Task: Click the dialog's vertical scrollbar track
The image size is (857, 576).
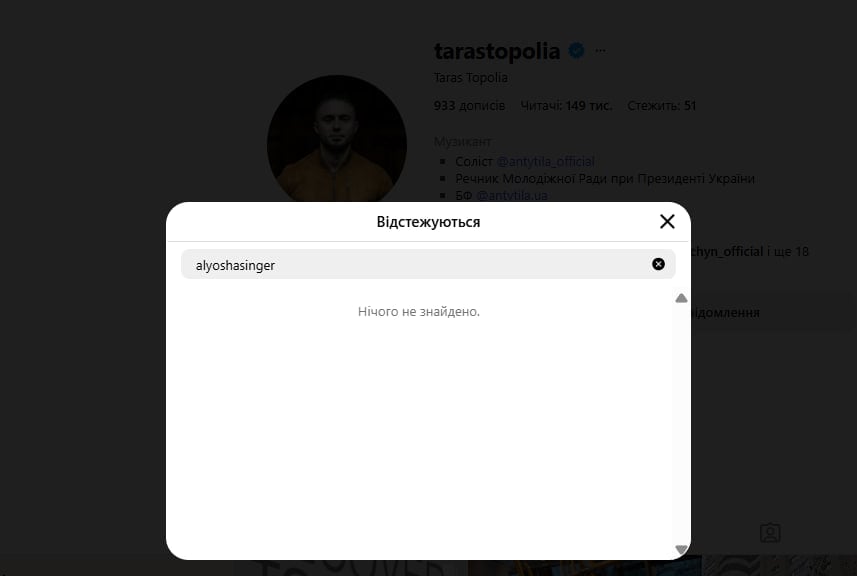Action: [x=681, y=424]
